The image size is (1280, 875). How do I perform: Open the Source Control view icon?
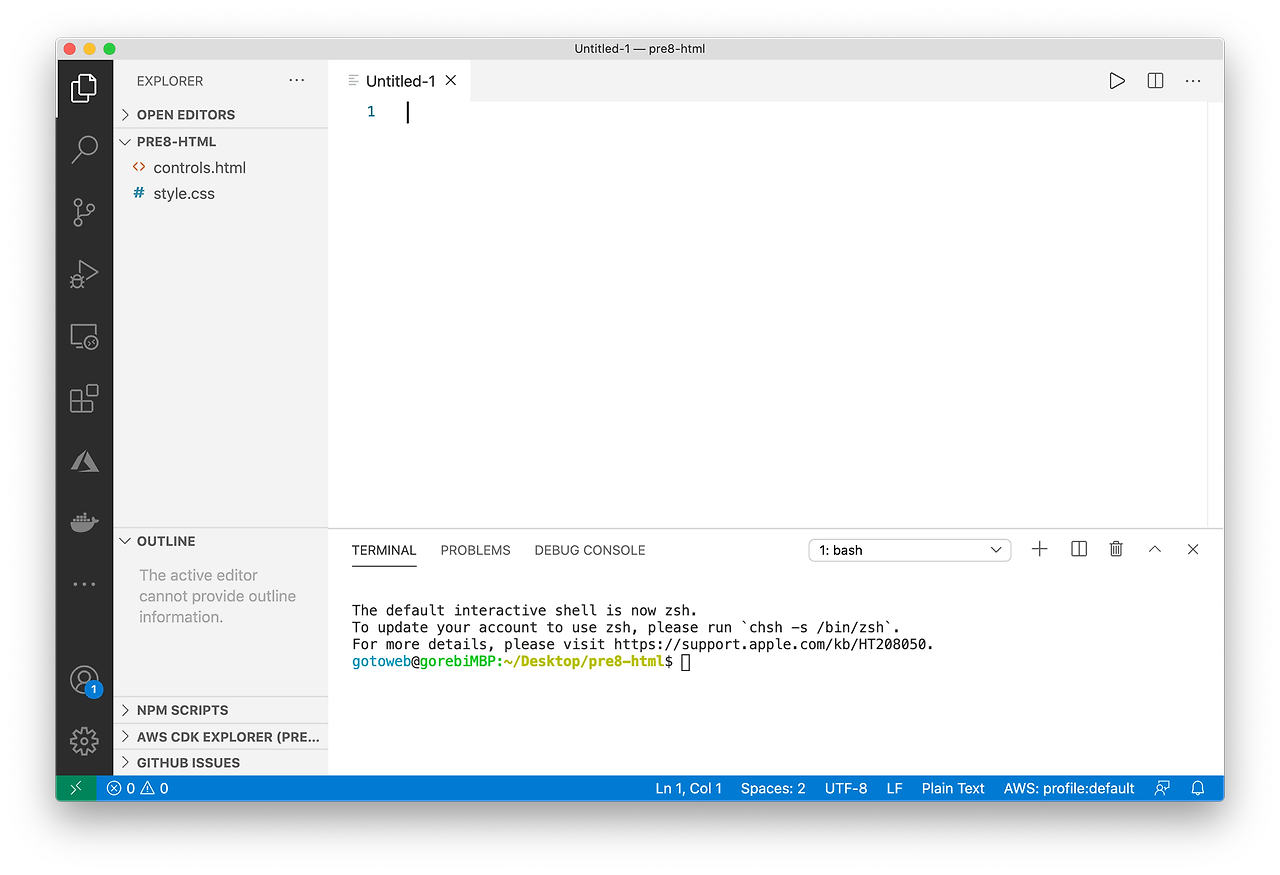84,211
